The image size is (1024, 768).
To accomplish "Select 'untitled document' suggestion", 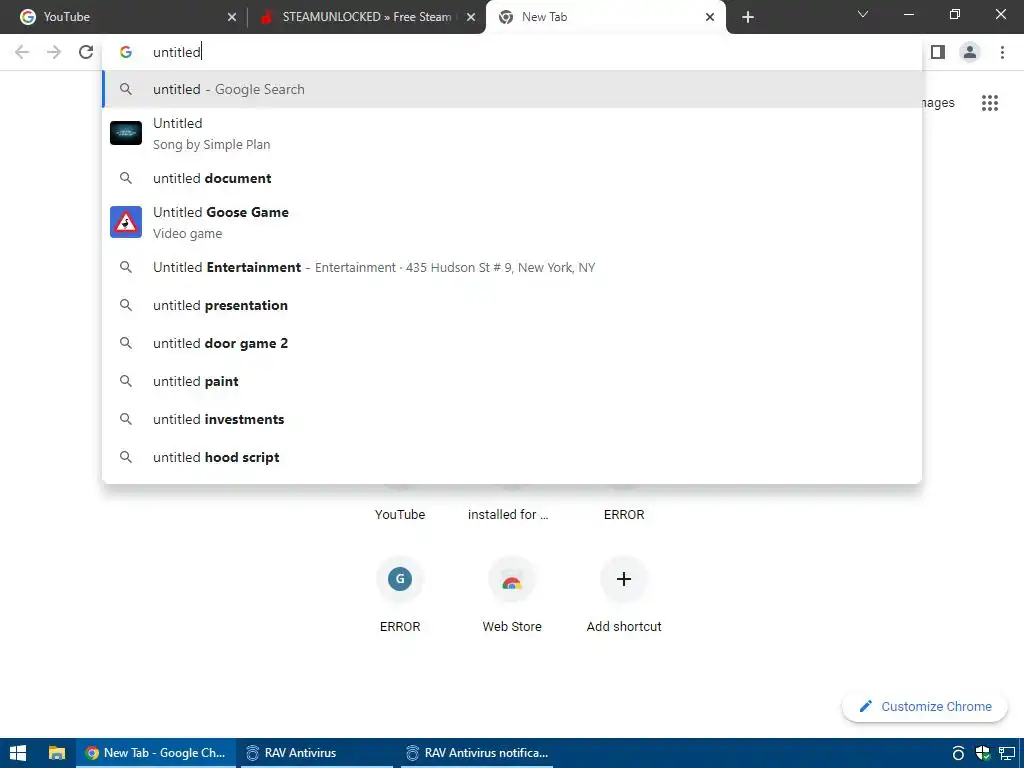I will pos(512,178).
